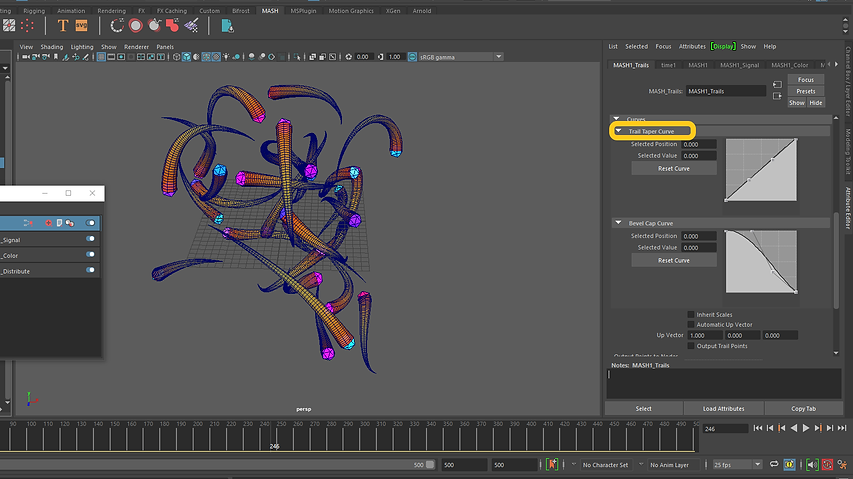Click the red auto-key toggle icon
This screenshot has width=853, height=479.
[x=827, y=464]
